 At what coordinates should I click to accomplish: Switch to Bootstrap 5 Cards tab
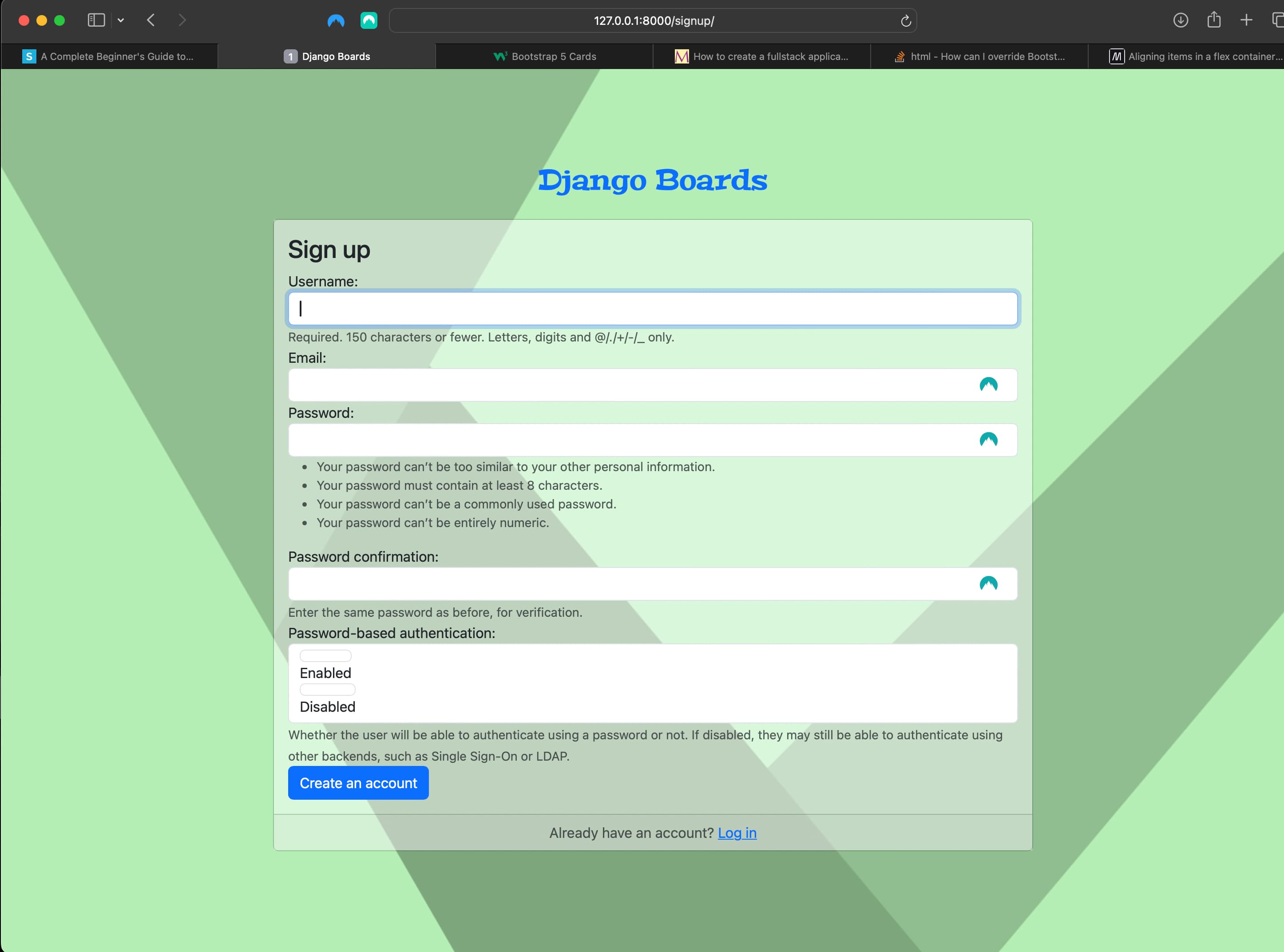click(544, 56)
